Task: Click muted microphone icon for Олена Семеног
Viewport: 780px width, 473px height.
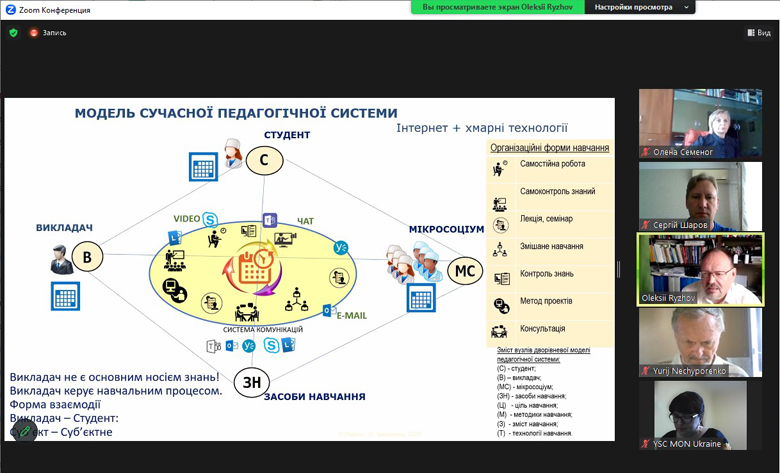Action: click(646, 152)
